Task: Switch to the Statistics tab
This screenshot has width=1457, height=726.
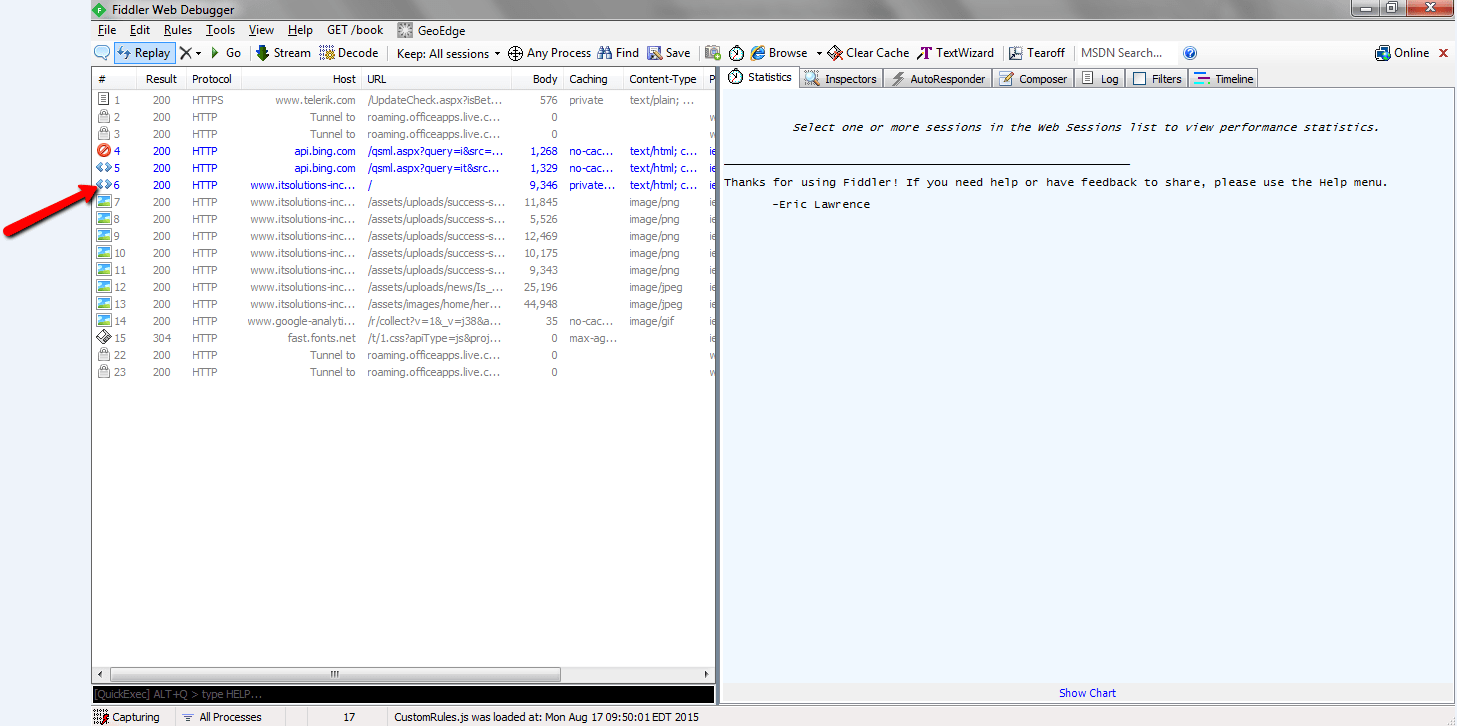Action: (x=760, y=77)
